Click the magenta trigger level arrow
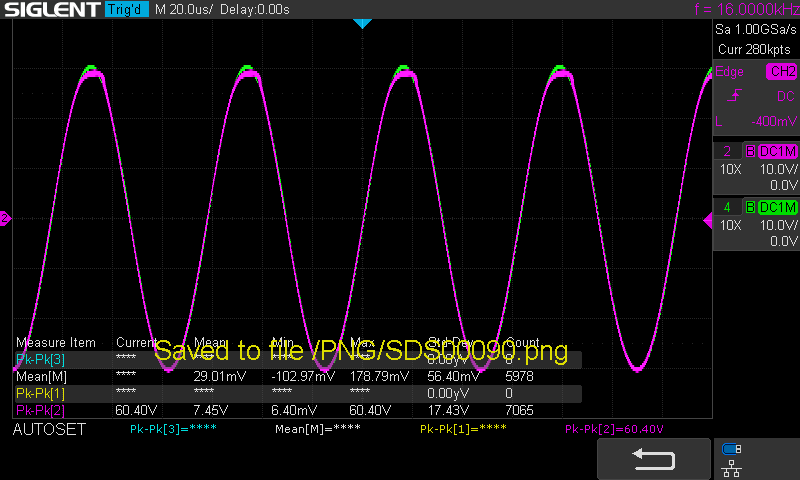The height and width of the screenshot is (480, 800). coord(708,221)
